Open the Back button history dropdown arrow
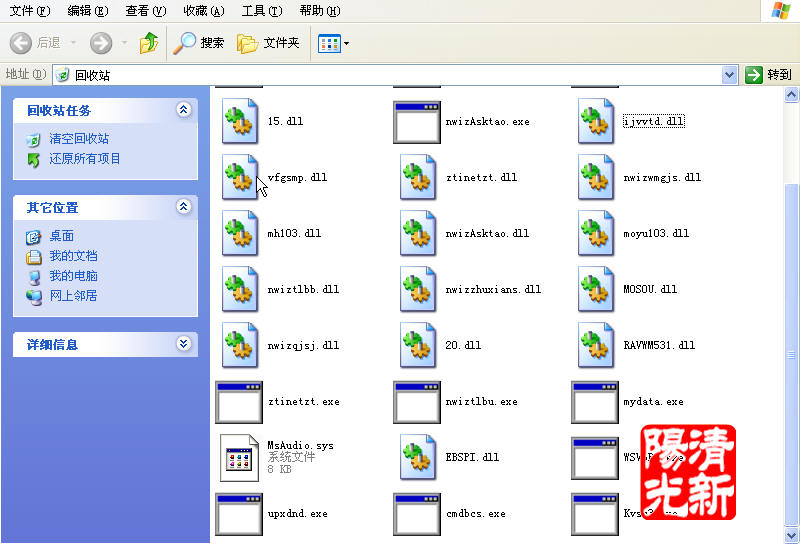 pyautogui.click(x=73, y=43)
